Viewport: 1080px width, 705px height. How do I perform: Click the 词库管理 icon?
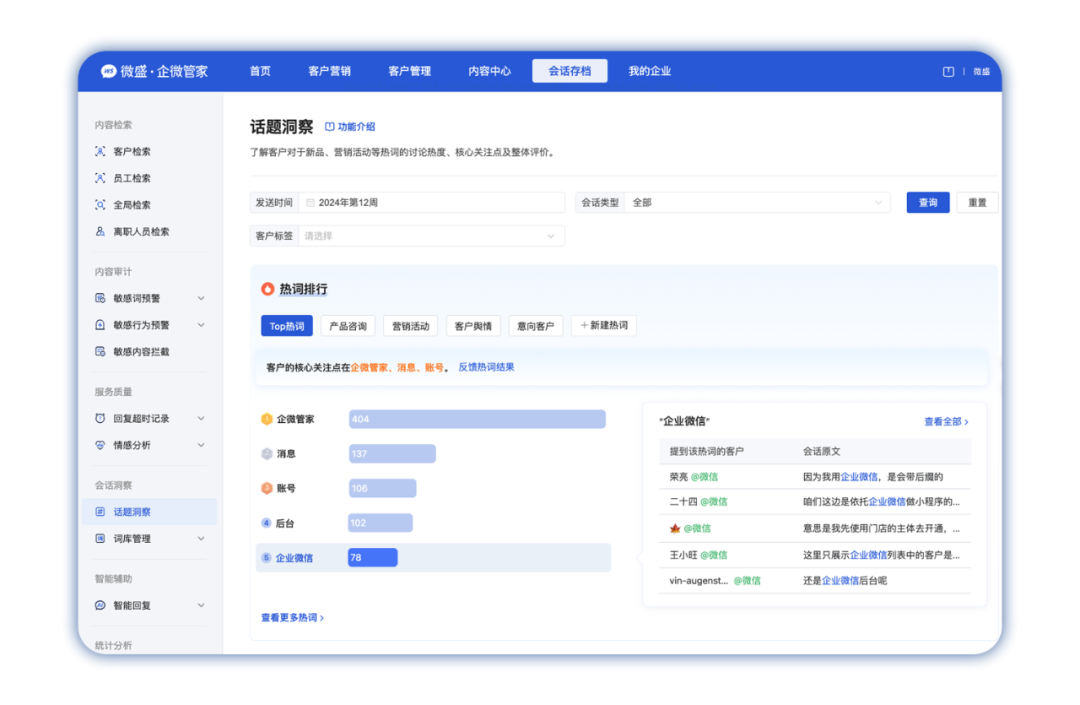101,539
